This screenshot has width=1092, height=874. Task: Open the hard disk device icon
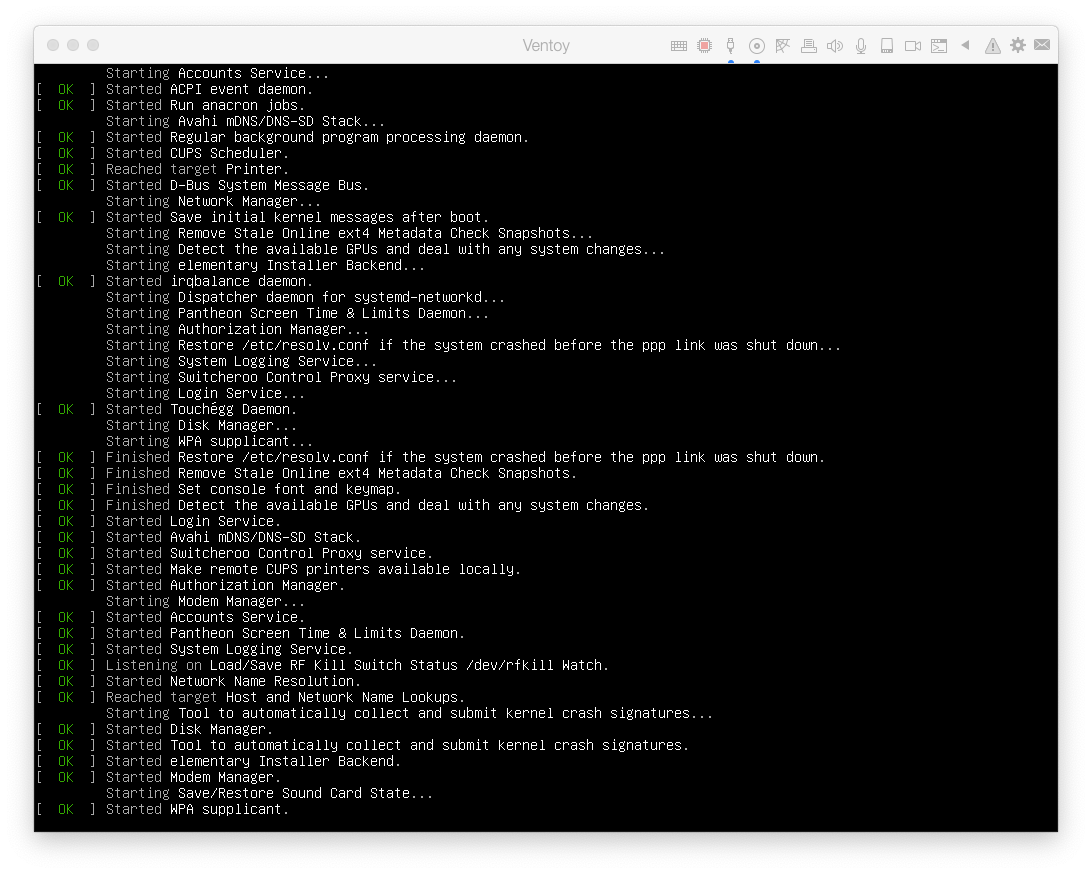pyautogui.click(x=886, y=46)
